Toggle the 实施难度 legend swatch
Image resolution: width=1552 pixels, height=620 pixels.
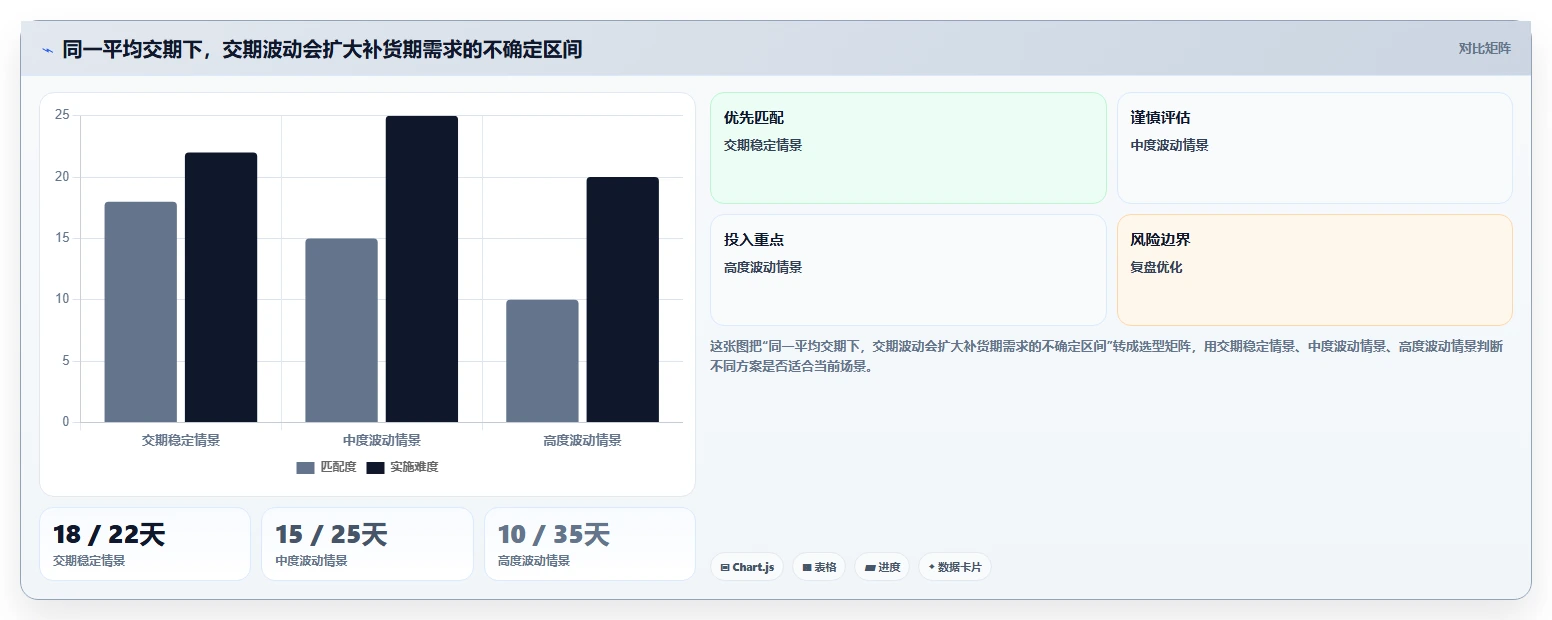coord(375,468)
